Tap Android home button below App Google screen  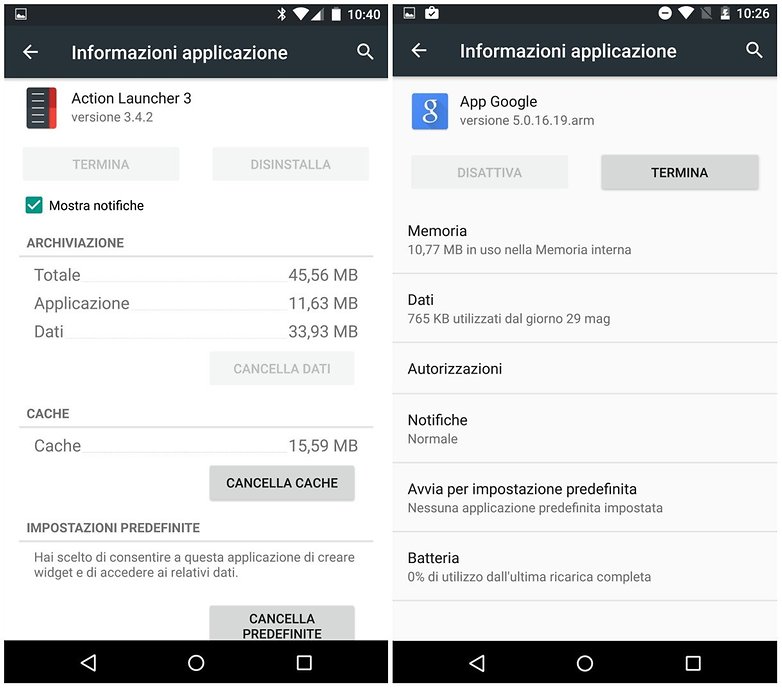point(585,663)
